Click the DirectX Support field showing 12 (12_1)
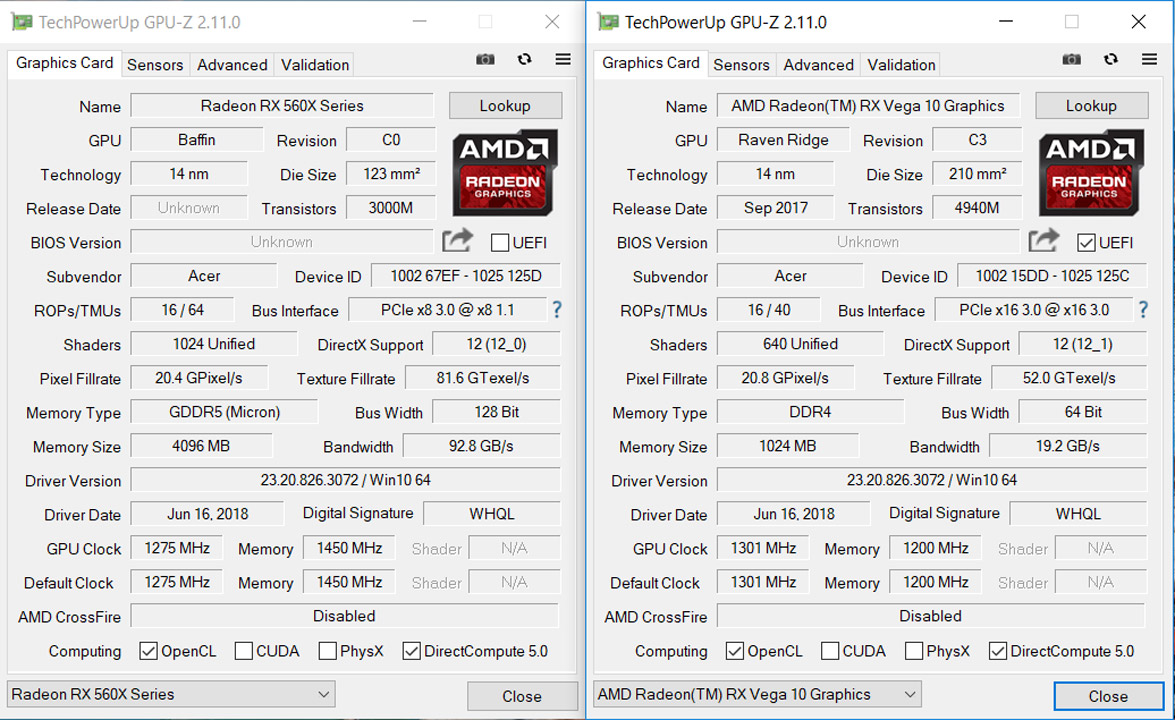The height and width of the screenshot is (720, 1175). (1083, 344)
